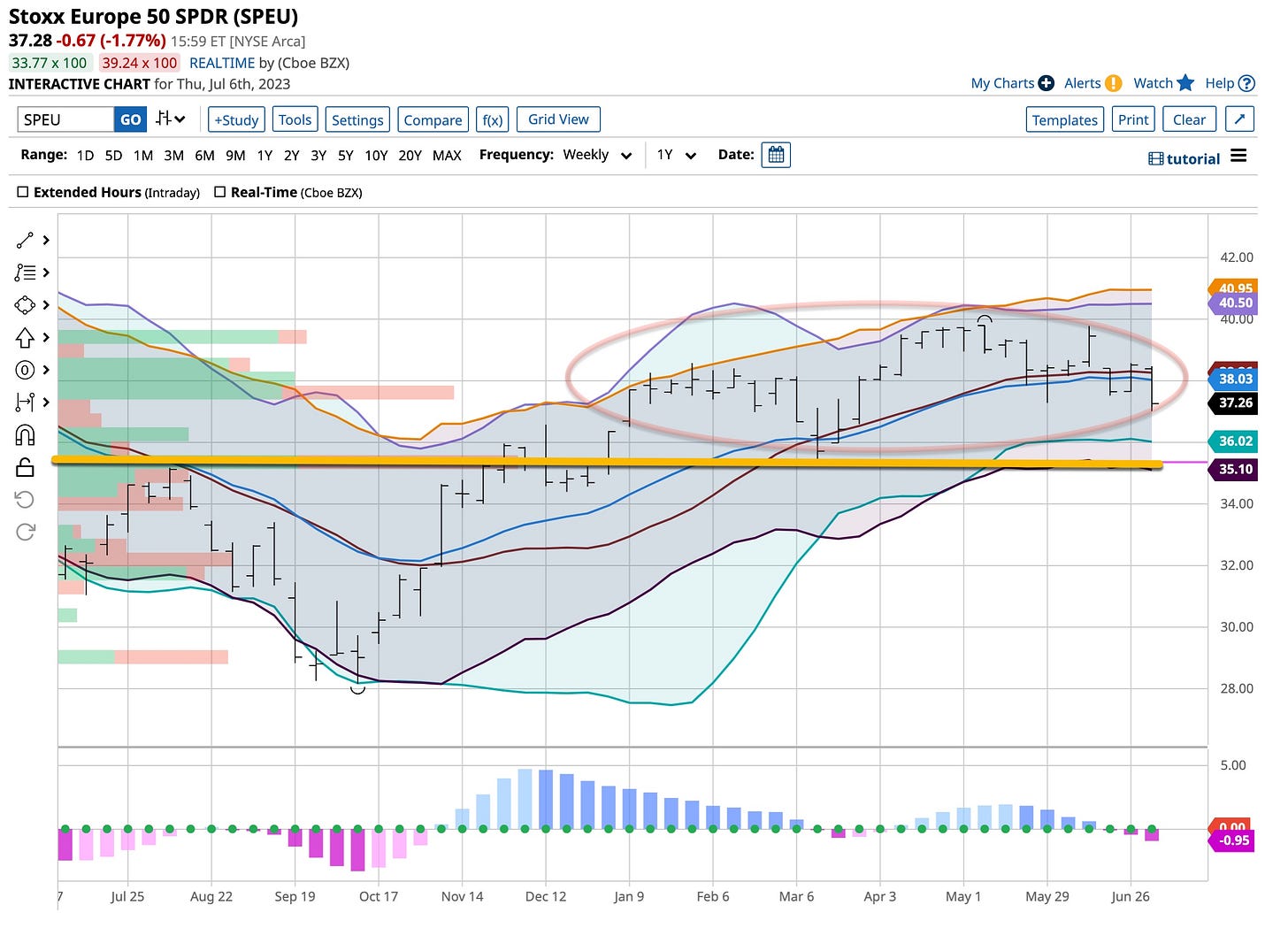The height and width of the screenshot is (928, 1288).
Task: Select the trend line drawing tool
Action: 25,241
